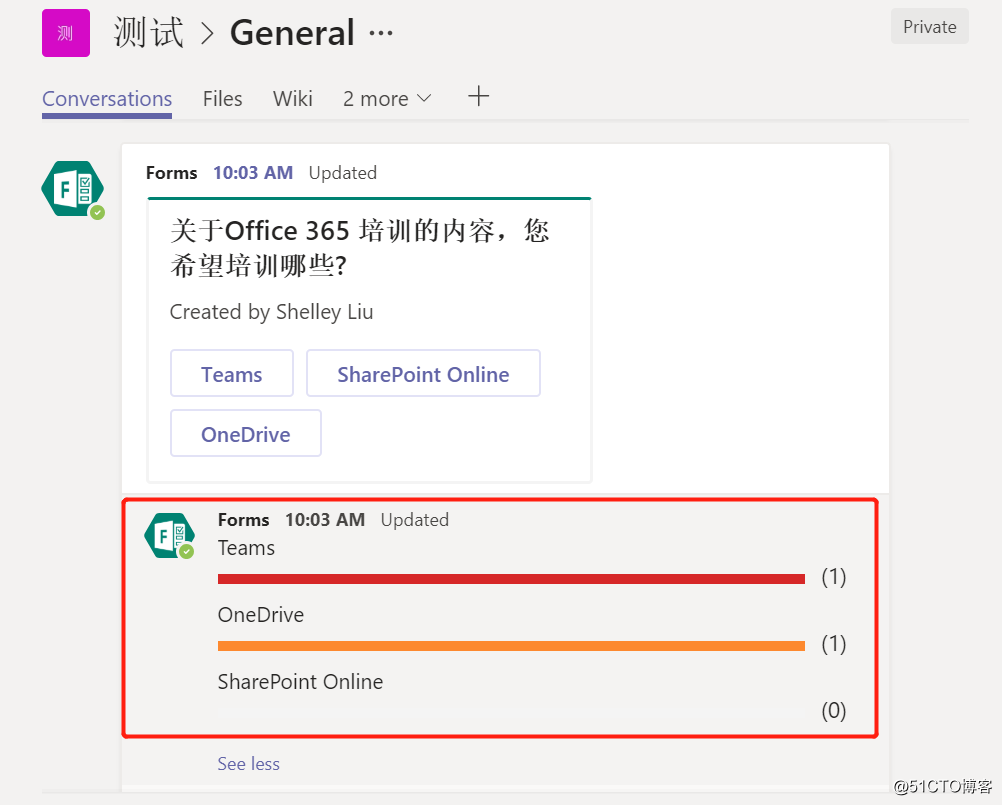Image resolution: width=1002 pixels, height=805 pixels.
Task: Click the (1) count beside the Teams bar
Action: tap(833, 577)
